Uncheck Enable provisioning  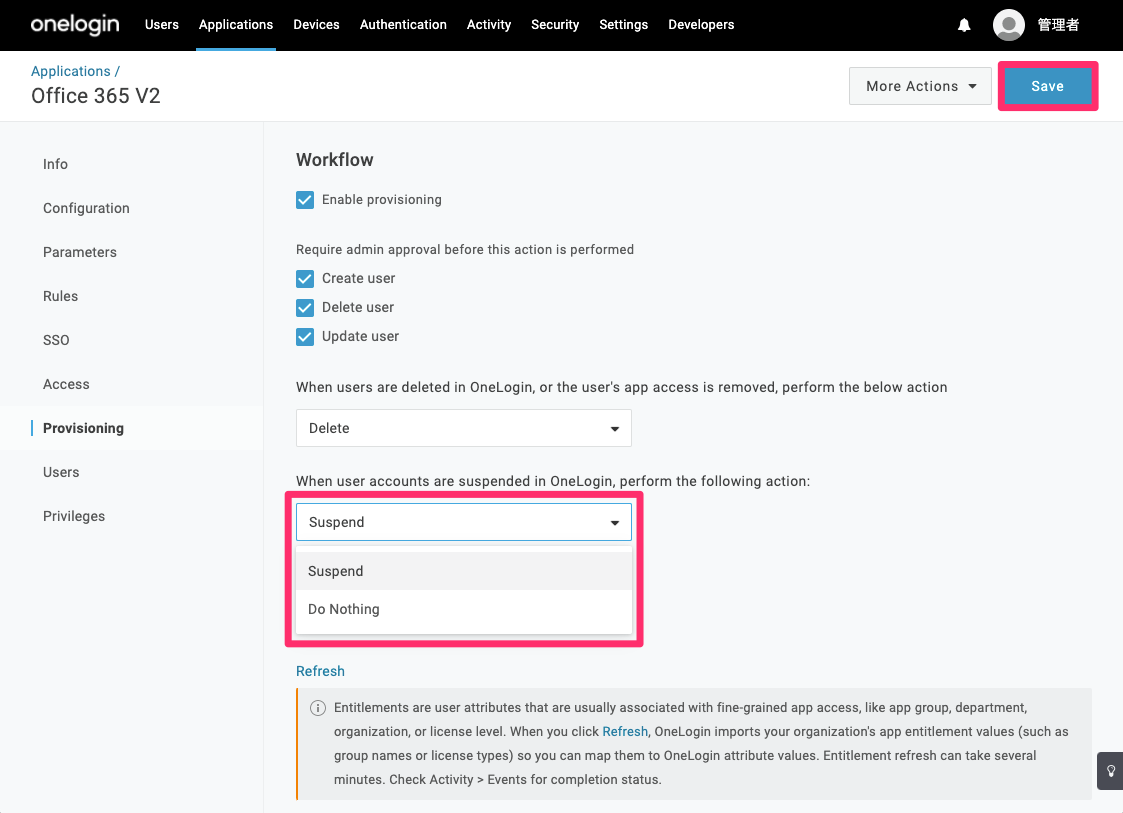(305, 200)
